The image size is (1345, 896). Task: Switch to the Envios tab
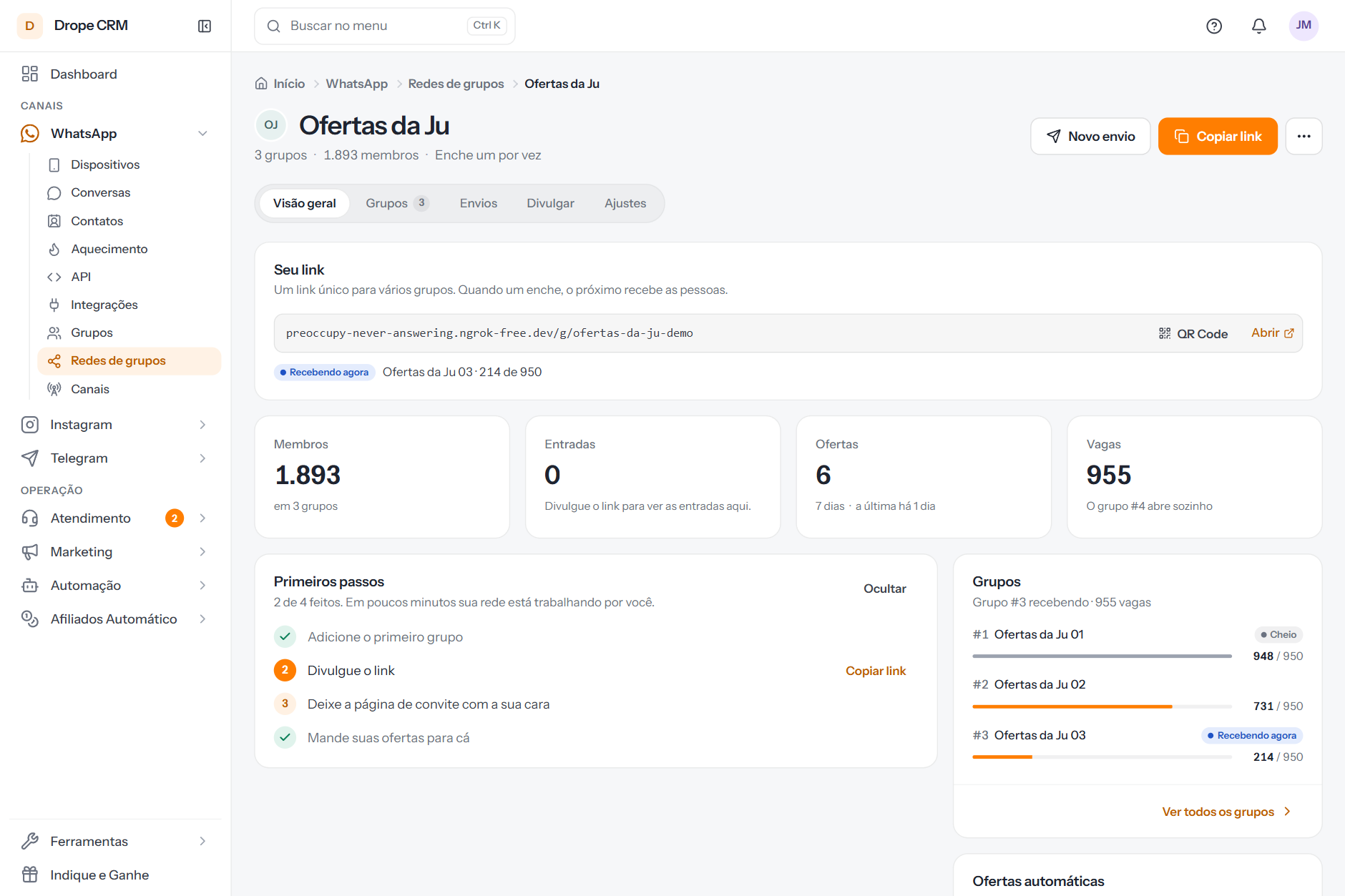click(479, 204)
